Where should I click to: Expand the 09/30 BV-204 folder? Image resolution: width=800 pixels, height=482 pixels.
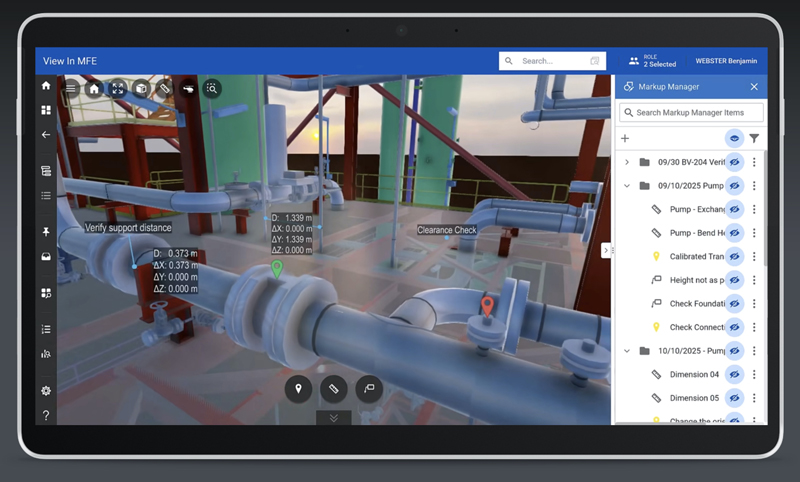(626, 162)
